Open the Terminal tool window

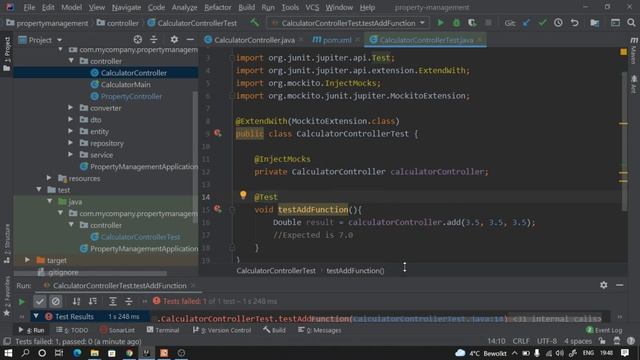(163, 330)
